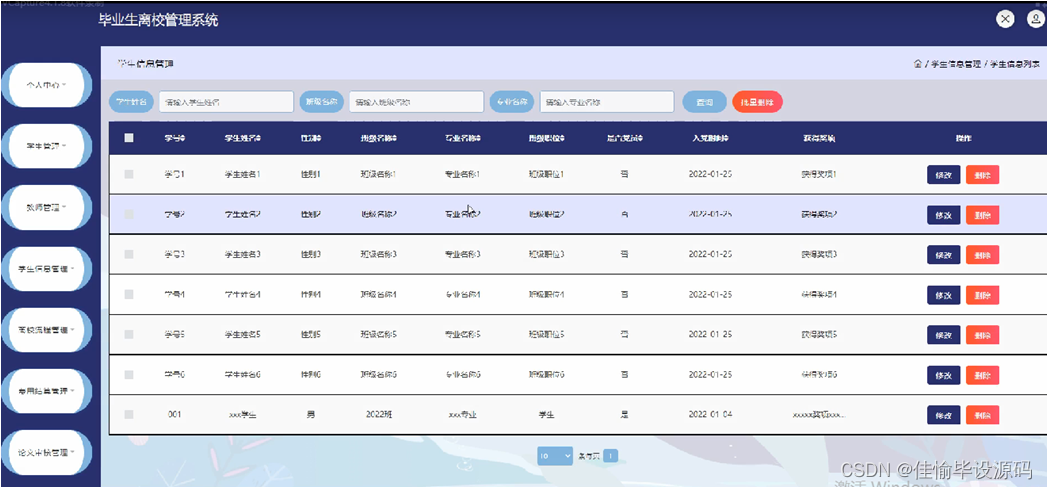Click 修改 for row 学号3
1047x489 pixels.
[x=944, y=255]
